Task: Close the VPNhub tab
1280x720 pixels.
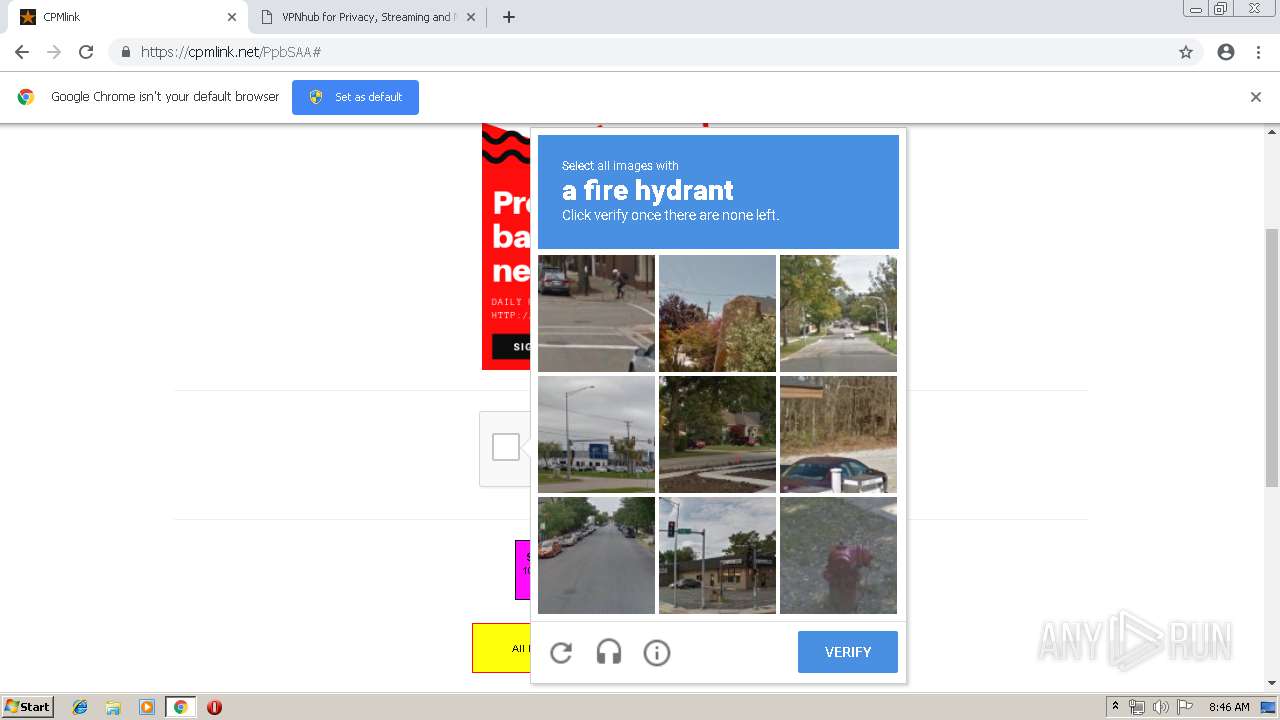Action: point(471,17)
